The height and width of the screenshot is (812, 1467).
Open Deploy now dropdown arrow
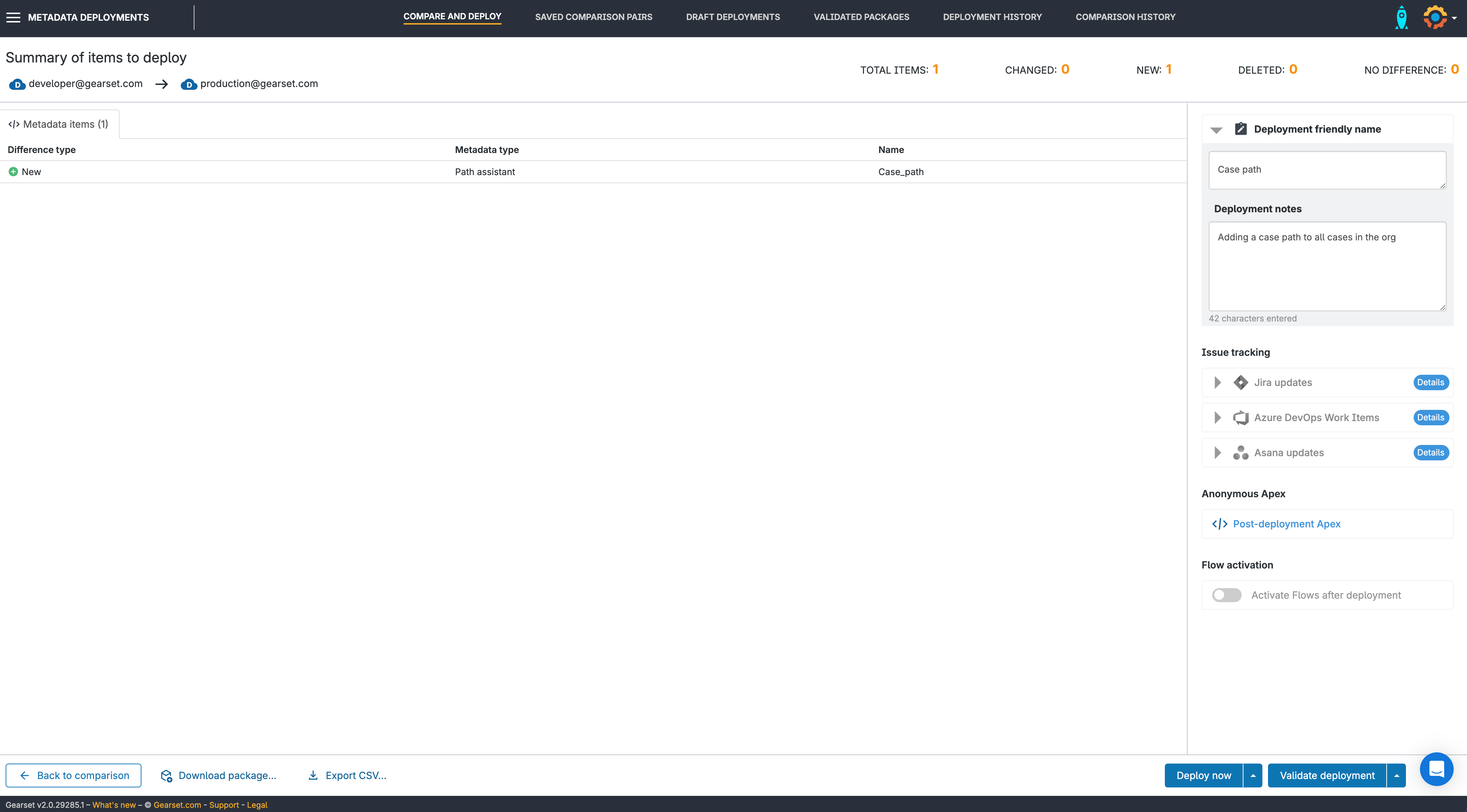[1253, 776]
